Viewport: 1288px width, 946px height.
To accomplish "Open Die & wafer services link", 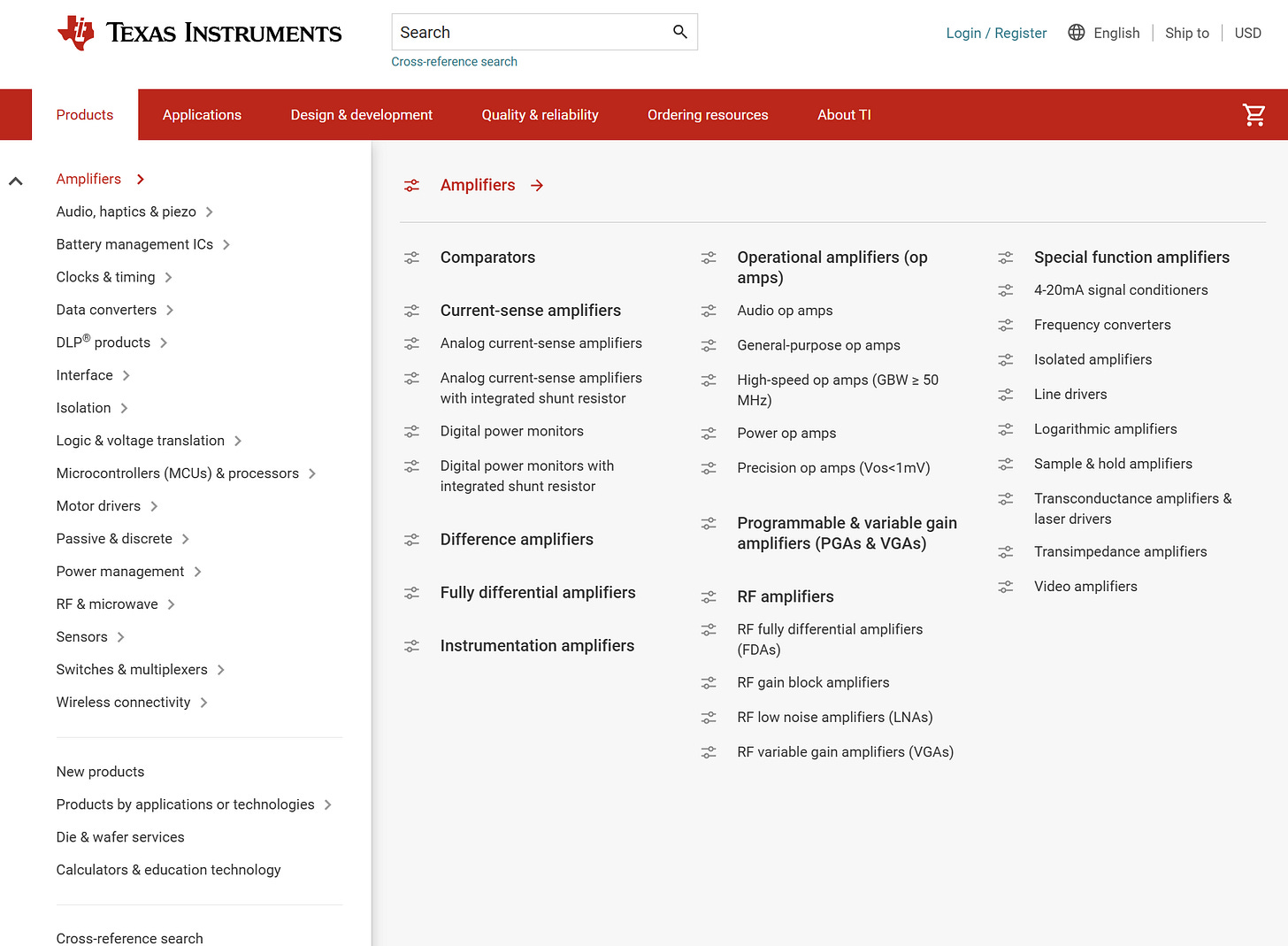I will coord(120,837).
